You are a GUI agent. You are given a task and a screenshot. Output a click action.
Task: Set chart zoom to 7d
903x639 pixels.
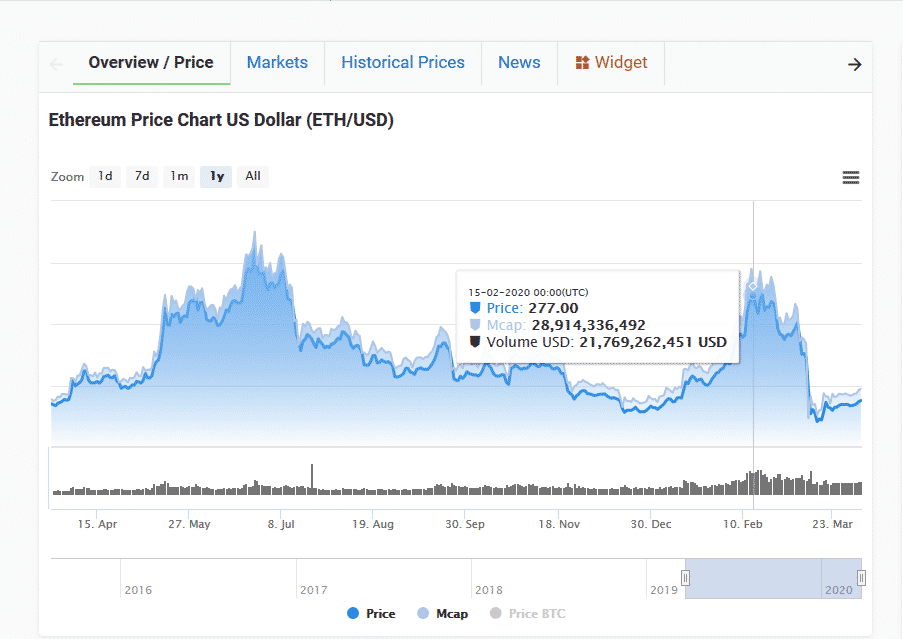[x=142, y=176]
